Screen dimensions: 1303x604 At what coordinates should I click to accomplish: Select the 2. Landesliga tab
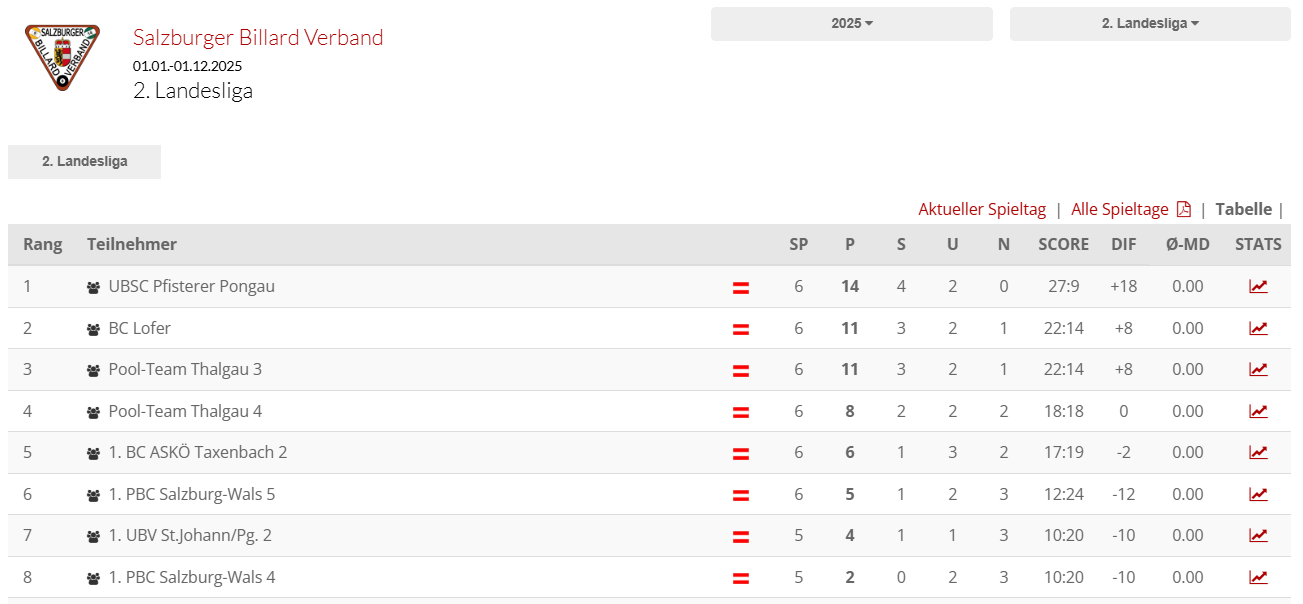84,162
